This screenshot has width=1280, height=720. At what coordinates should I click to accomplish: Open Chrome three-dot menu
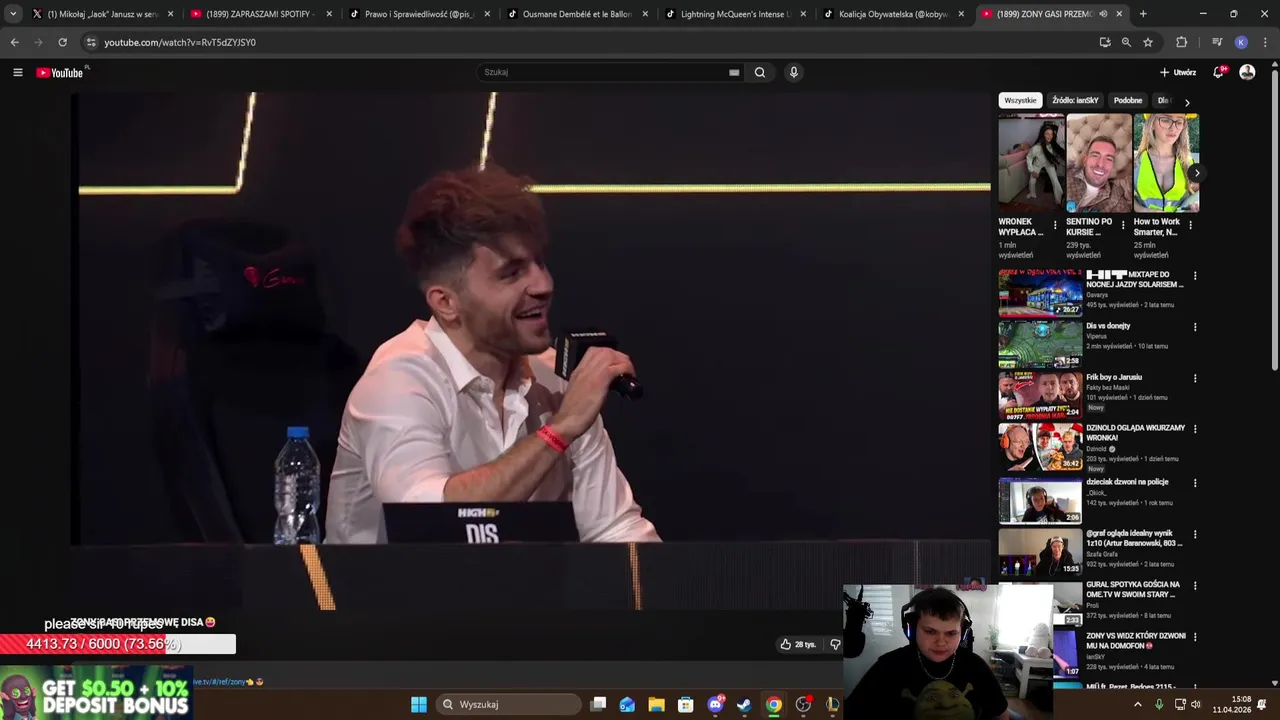(x=1265, y=42)
